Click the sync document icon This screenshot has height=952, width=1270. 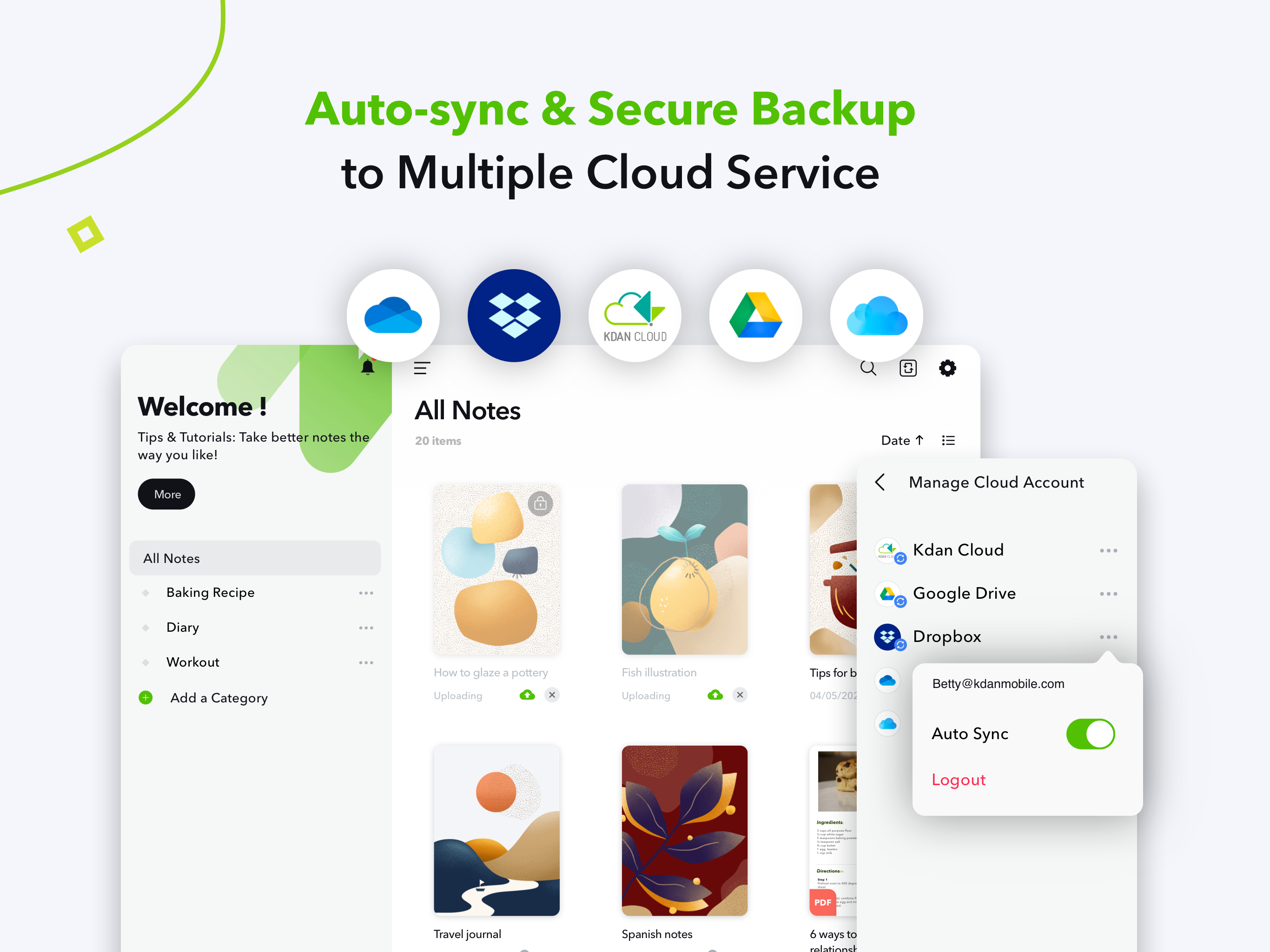[907, 368]
